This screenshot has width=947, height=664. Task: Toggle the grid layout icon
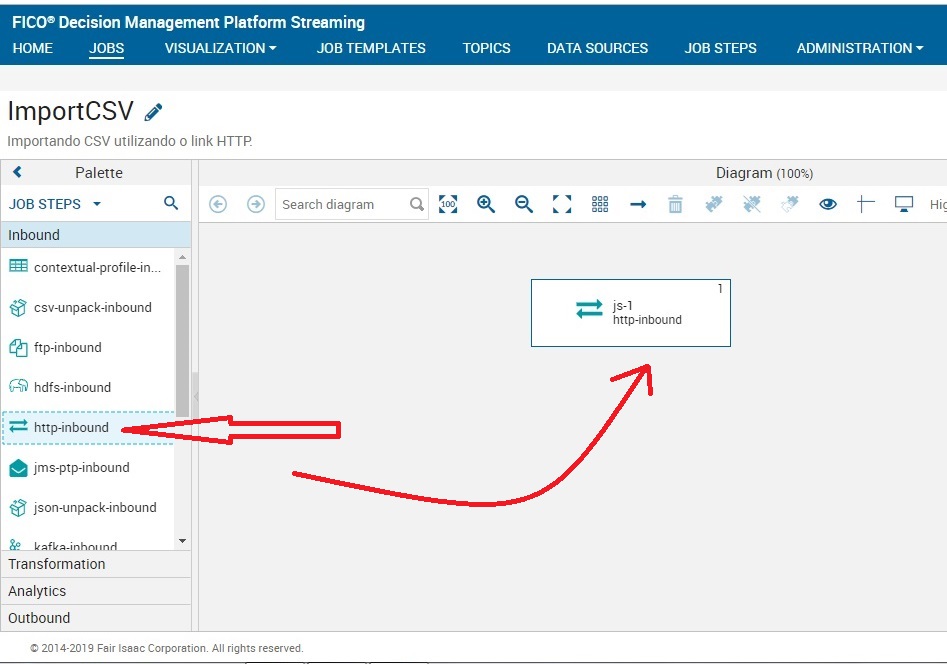point(599,204)
